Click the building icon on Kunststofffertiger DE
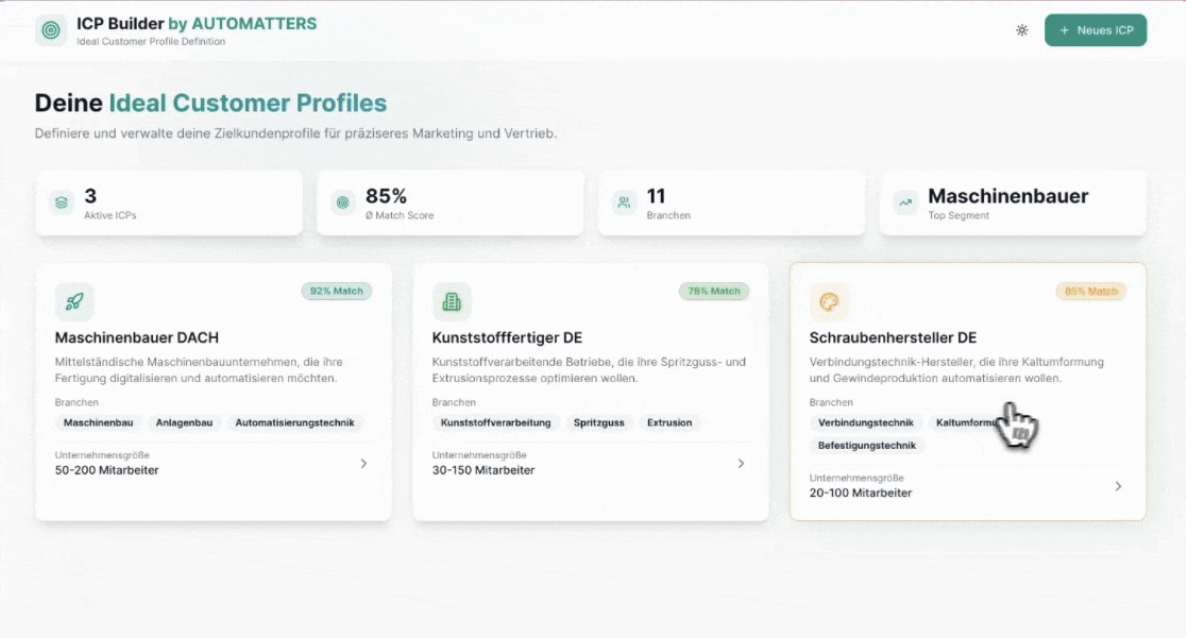Viewport: 1186px width, 638px height. click(452, 302)
